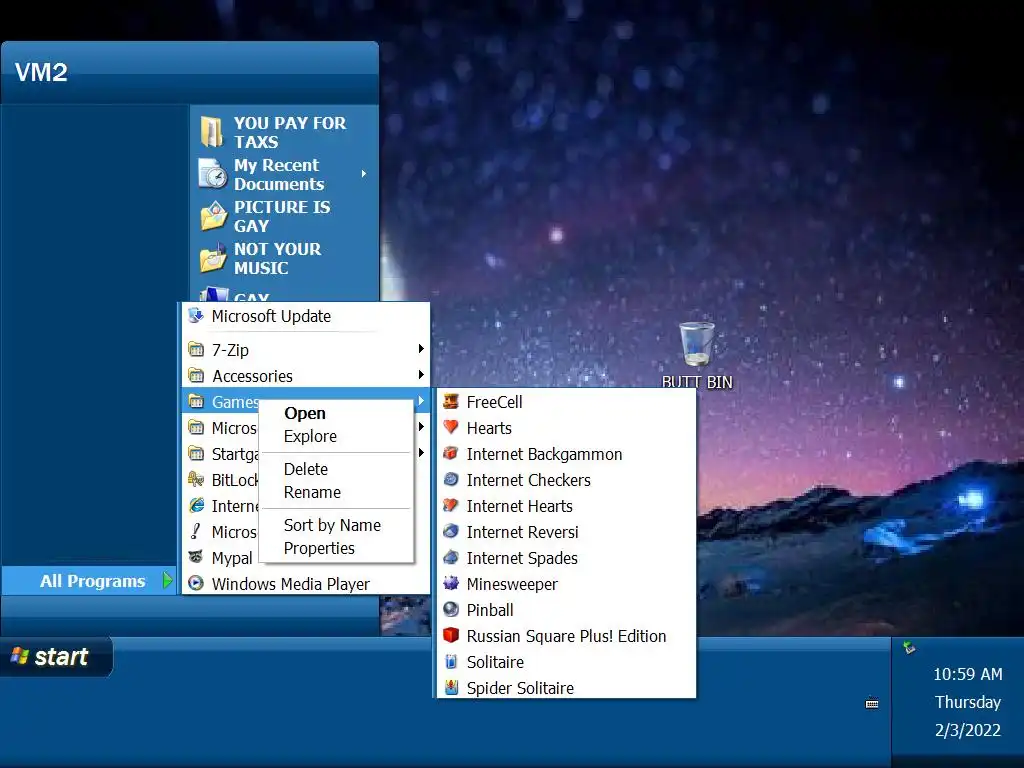This screenshot has width=1024, height=768.
Task: Expand My Recent Documents submenu arrow
Action: [x=364, y=174]
